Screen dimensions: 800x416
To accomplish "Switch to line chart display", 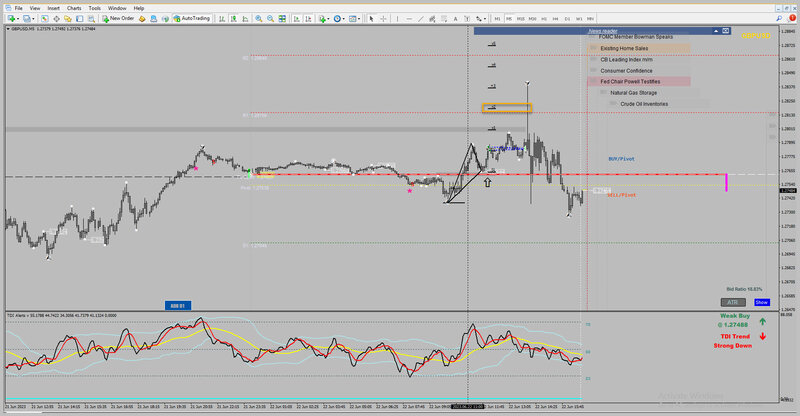I will (245, 18).
